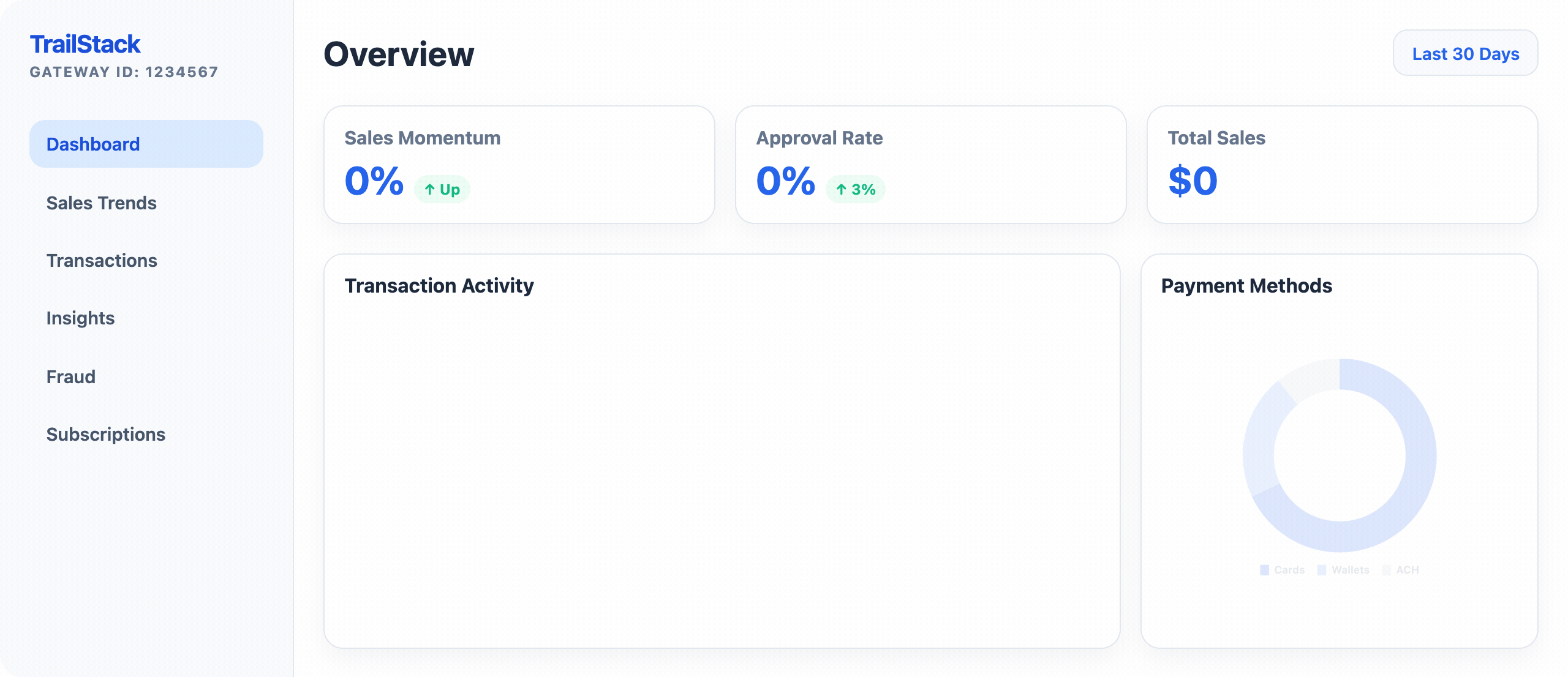Click the Gateway ID text
The height and width of the screenshot is (677, 1568).
click(x=124, y=72)
